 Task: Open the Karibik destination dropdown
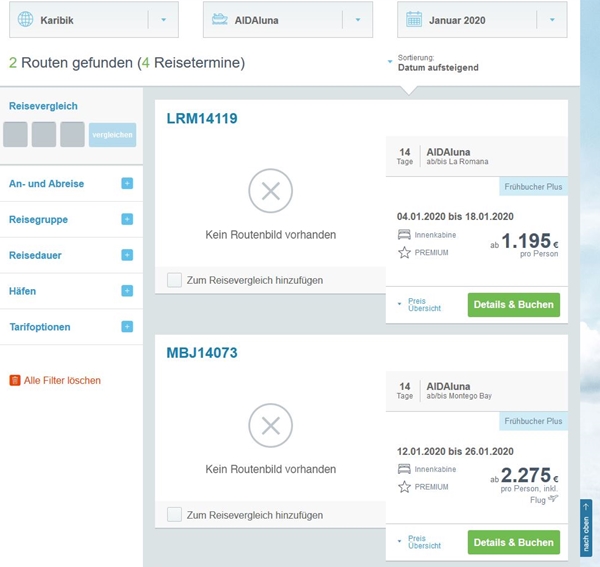click(x=163, y=20)
